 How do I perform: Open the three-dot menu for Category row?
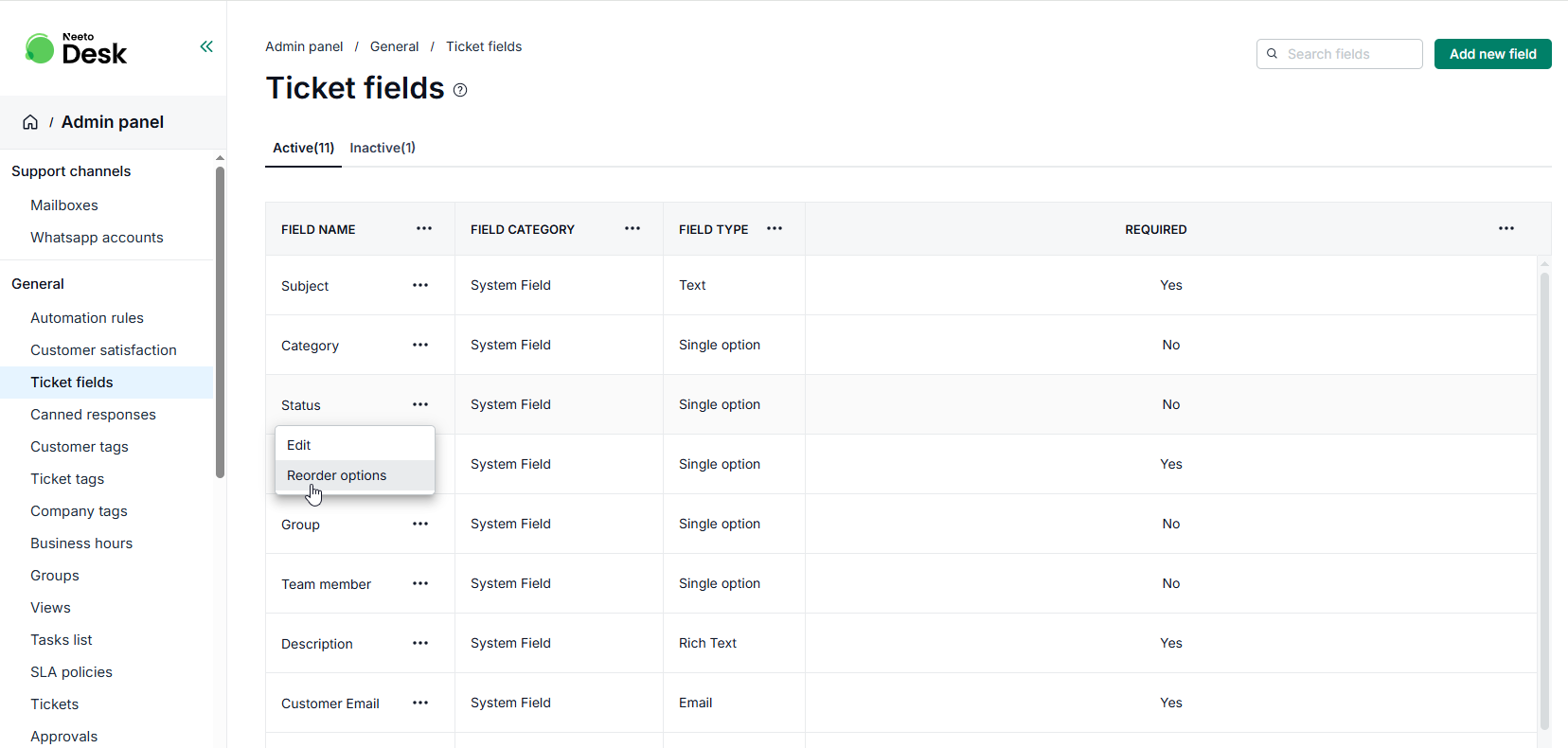420,345
